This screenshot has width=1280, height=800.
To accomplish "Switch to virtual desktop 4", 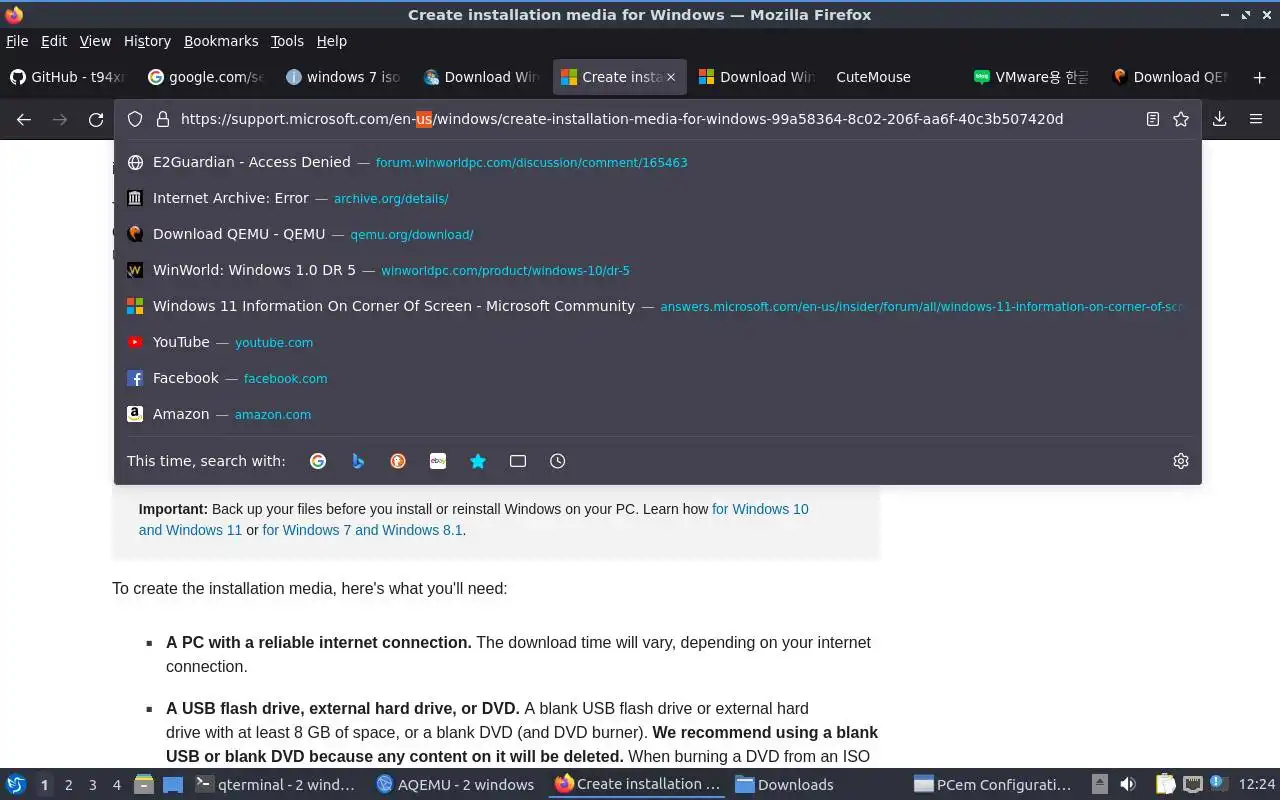I will [x=116, y=785].
